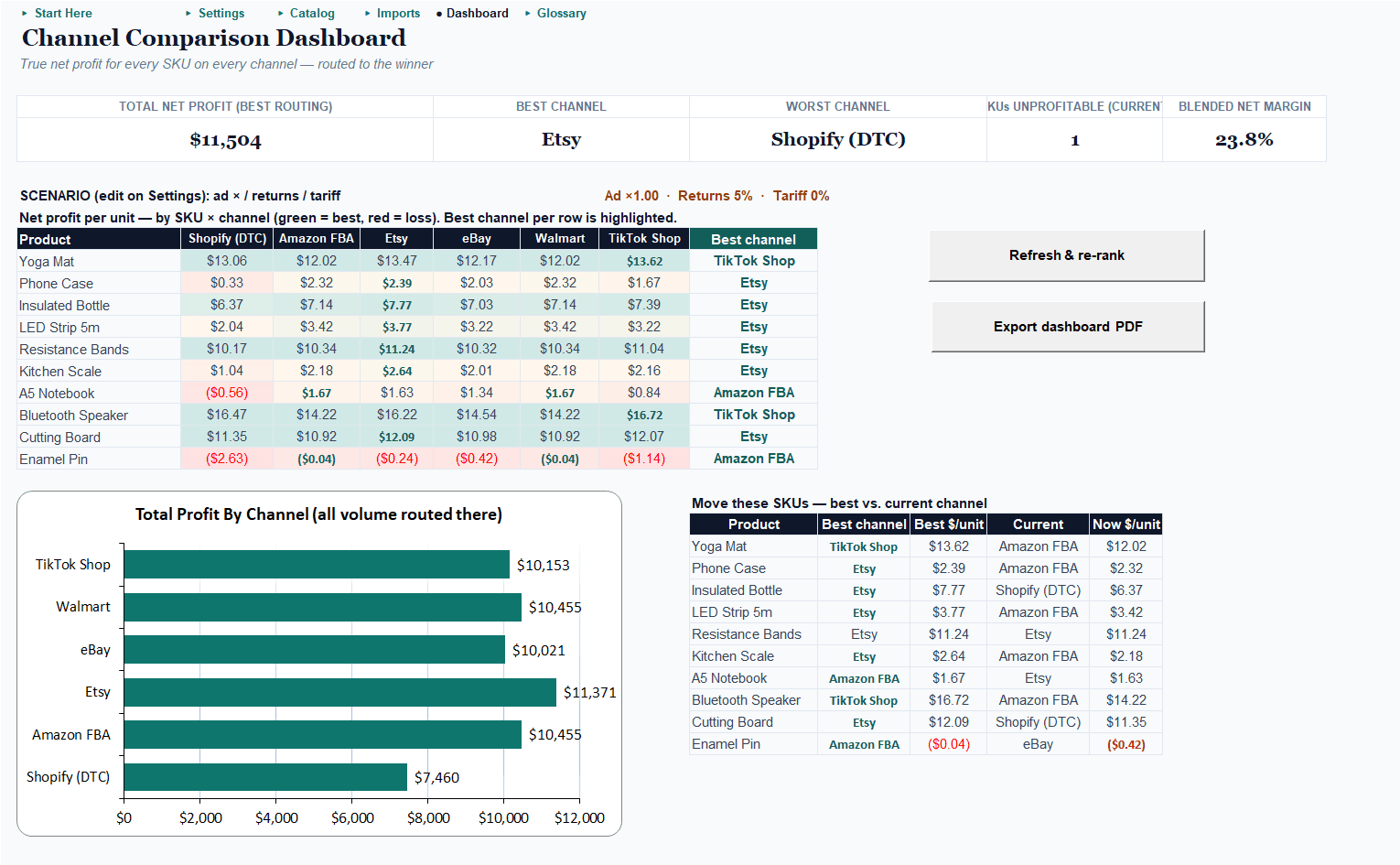This screenshot has width=1400, height=865.
Task: Click the Kitchen Scale Etsy cell $2.64
Action: (x=396, y=371)
